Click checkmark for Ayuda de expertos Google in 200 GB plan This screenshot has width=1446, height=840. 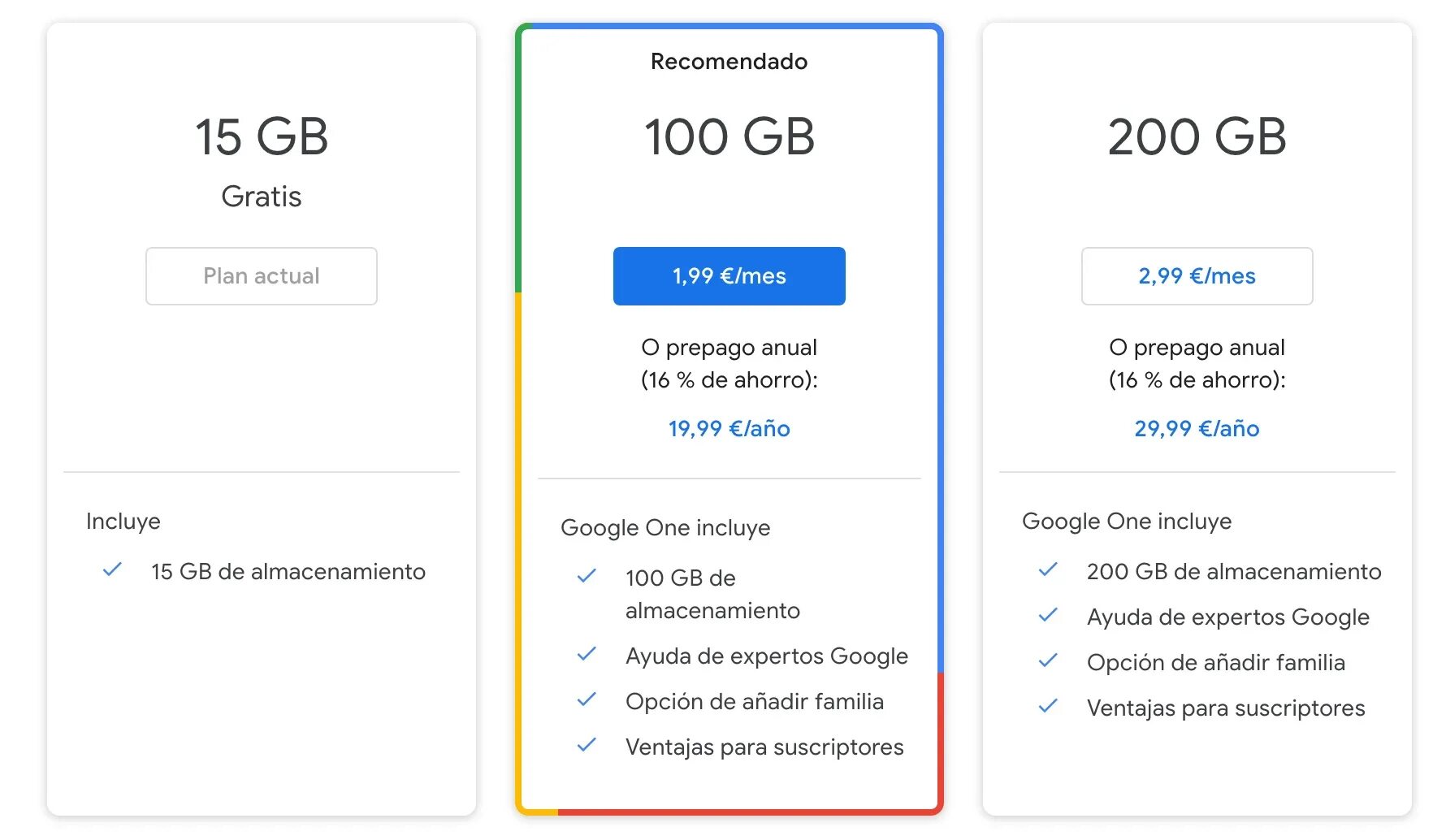(x=1048, y=616)
